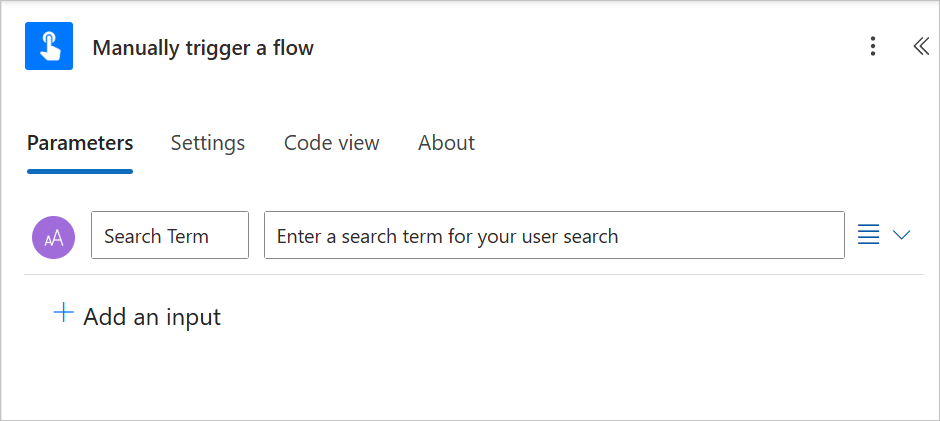Open the three-line input options menu icon

click(x=869, y=235)
